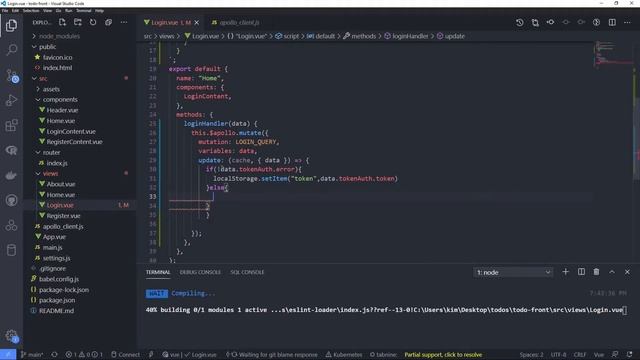
Task: Open editor more actions ellipsis
Action: coord(627,22)
